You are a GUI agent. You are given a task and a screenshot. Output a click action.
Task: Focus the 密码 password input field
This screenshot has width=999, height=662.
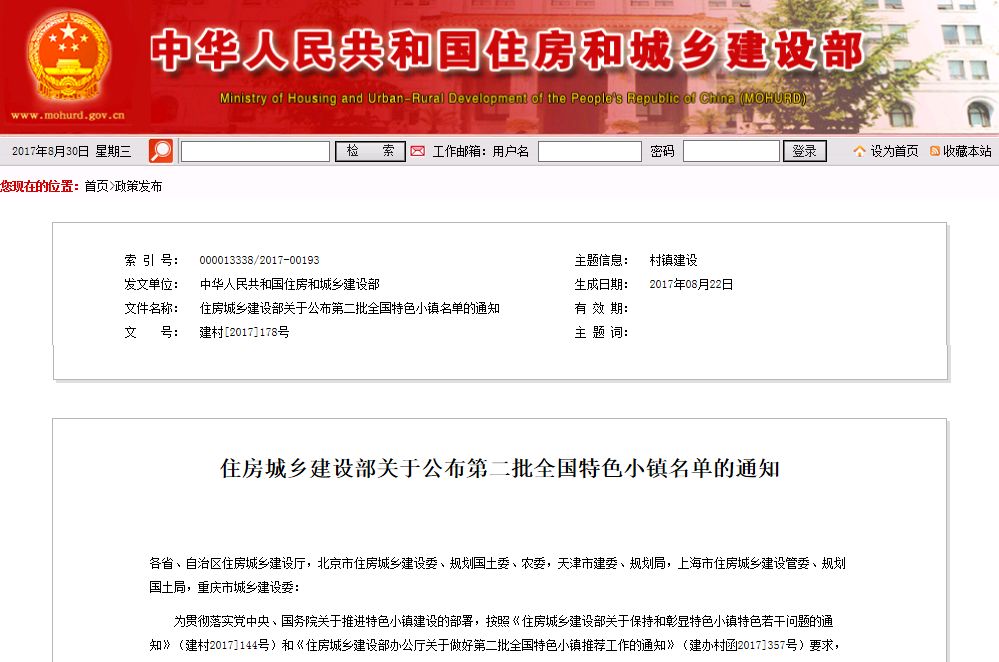click(x=731, y=151)
